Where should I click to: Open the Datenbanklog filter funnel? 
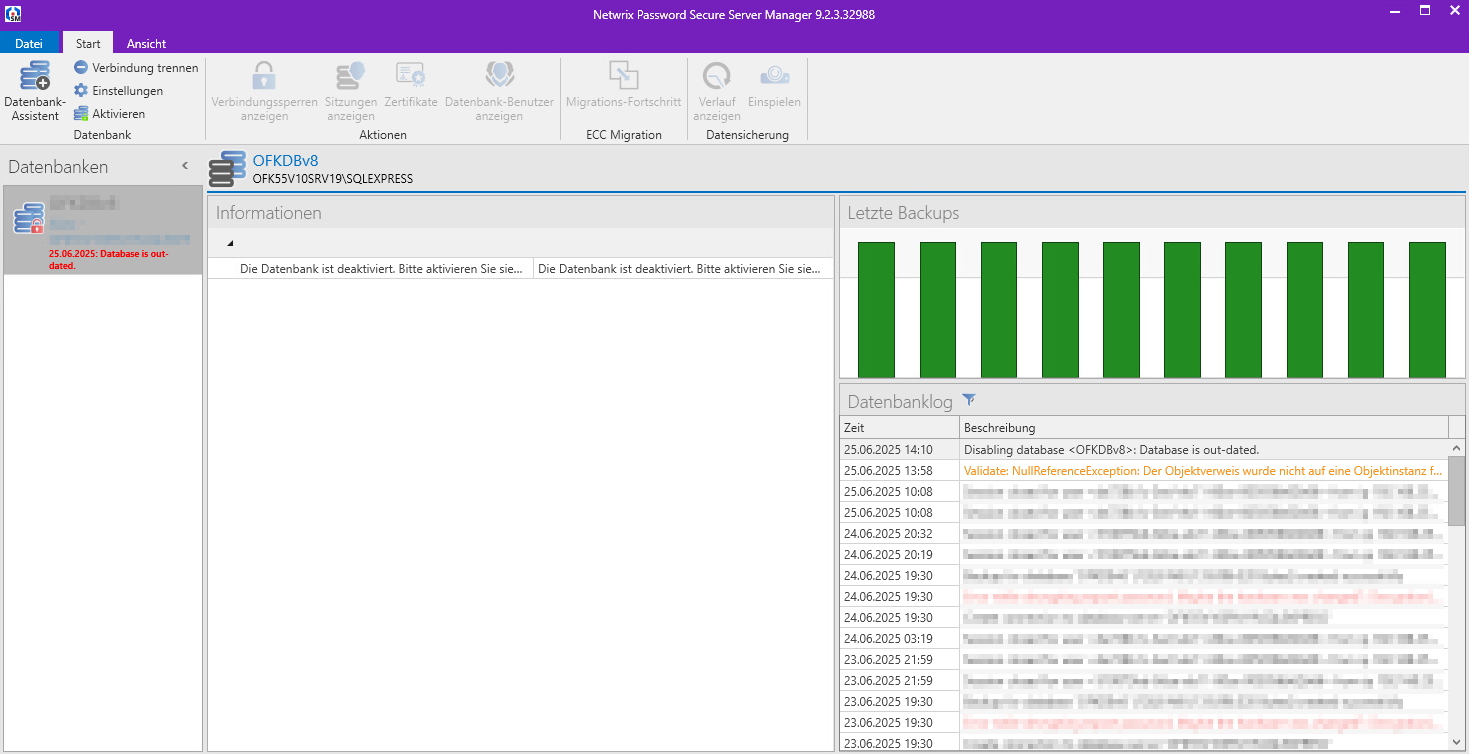pyautogui.click(x=968, y=400)
